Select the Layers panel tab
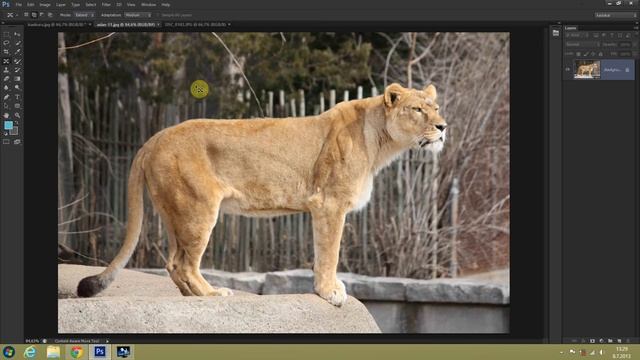 tap(571, 28)
